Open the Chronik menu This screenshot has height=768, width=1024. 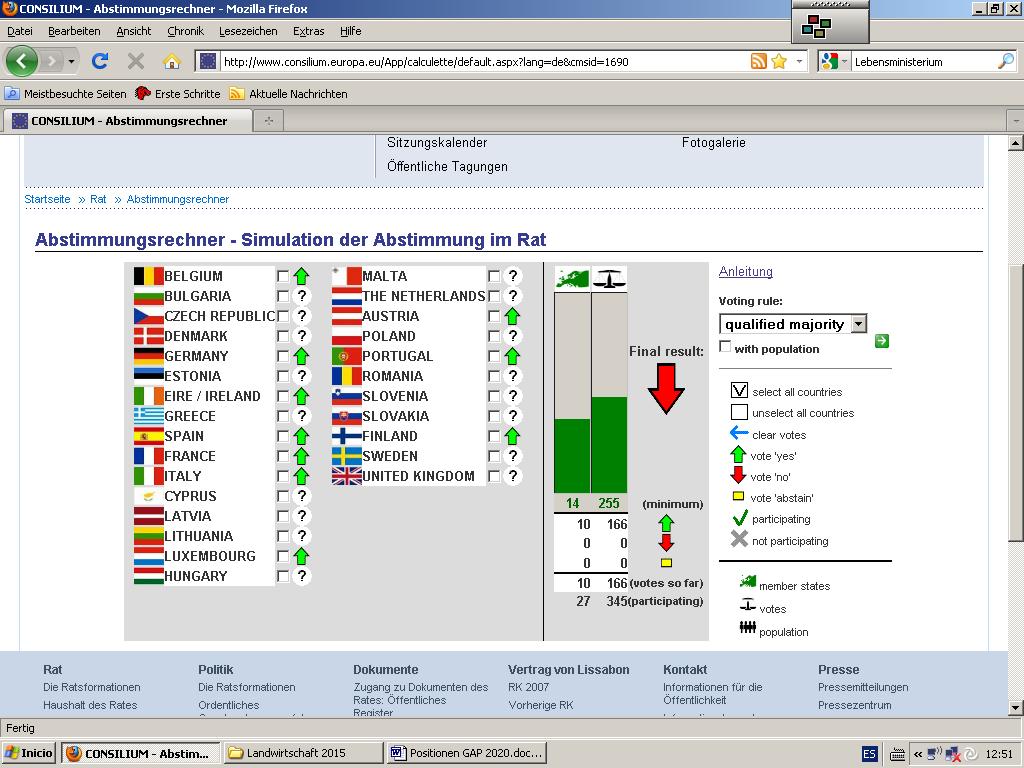[185, 31]
